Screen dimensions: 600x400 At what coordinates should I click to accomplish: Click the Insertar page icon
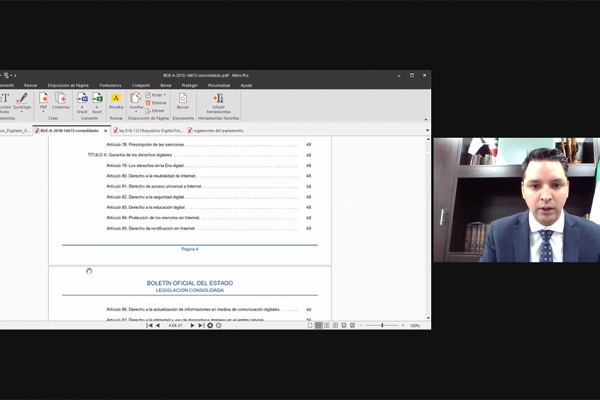[x=135, y=98]
